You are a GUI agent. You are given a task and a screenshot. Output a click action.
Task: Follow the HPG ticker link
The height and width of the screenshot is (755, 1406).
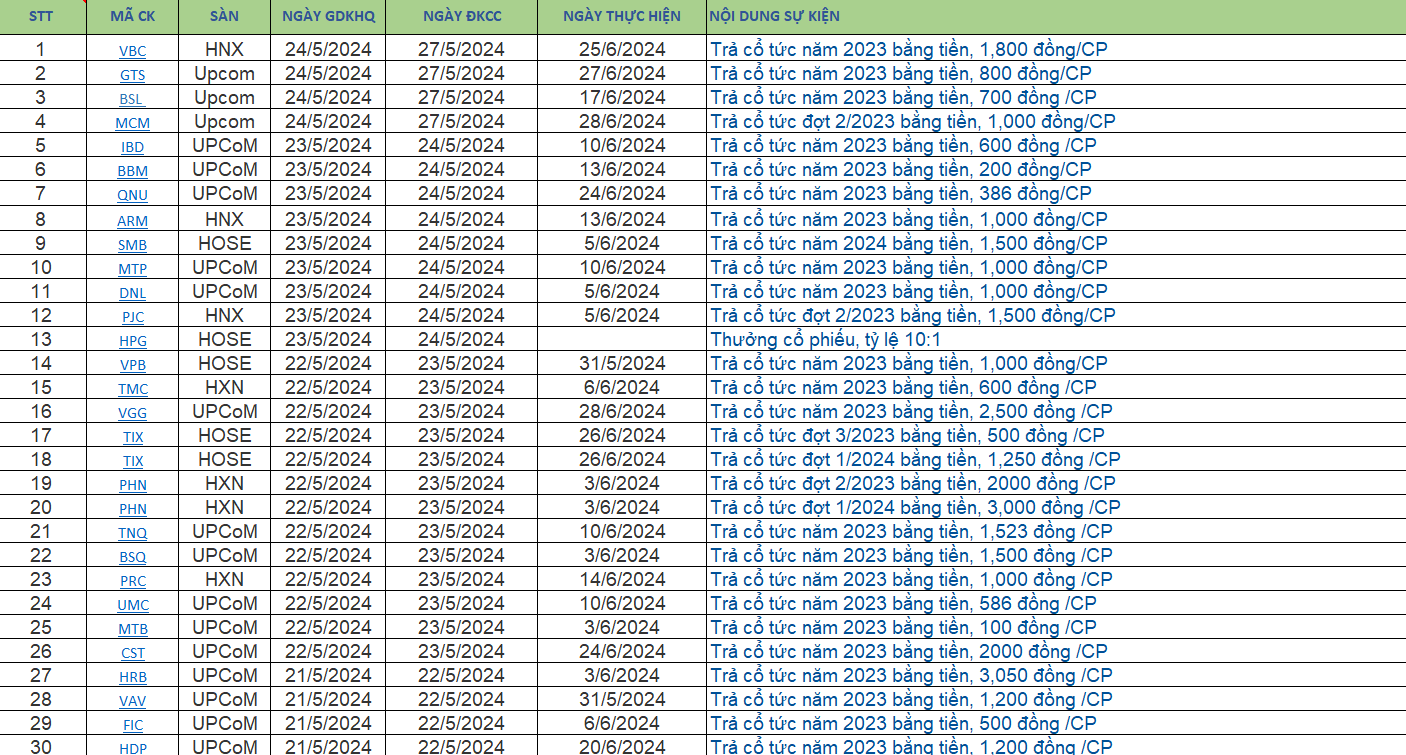click(132, 341)
